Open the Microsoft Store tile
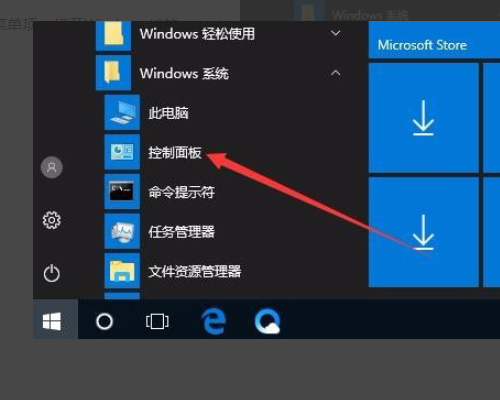The image size is (500, 400). tap(434, 39)
